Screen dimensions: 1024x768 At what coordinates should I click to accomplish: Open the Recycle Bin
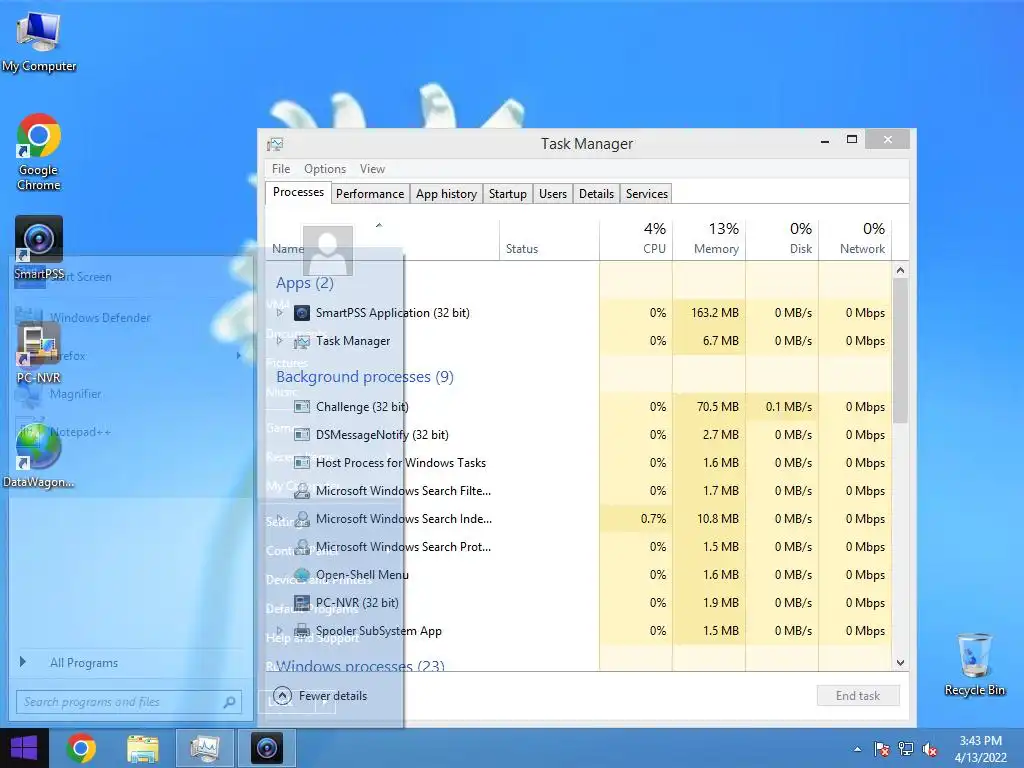coord(974,664)
